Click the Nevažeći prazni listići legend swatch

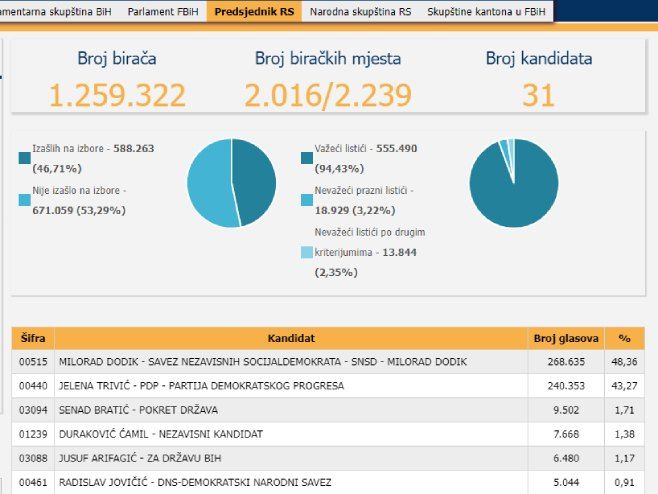pyautogui.click(x=307, y=200)
